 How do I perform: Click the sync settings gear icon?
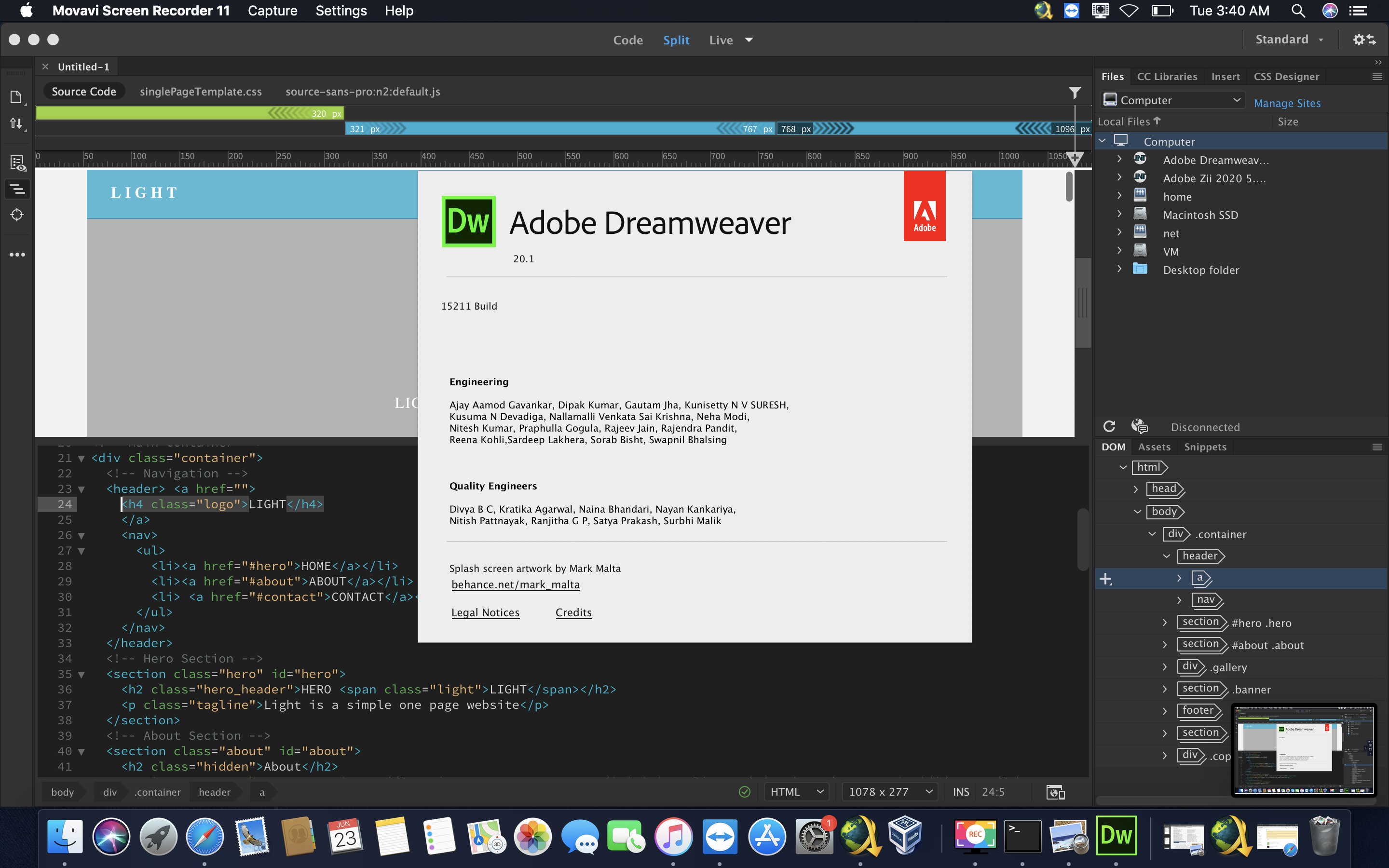[1364, 40]
